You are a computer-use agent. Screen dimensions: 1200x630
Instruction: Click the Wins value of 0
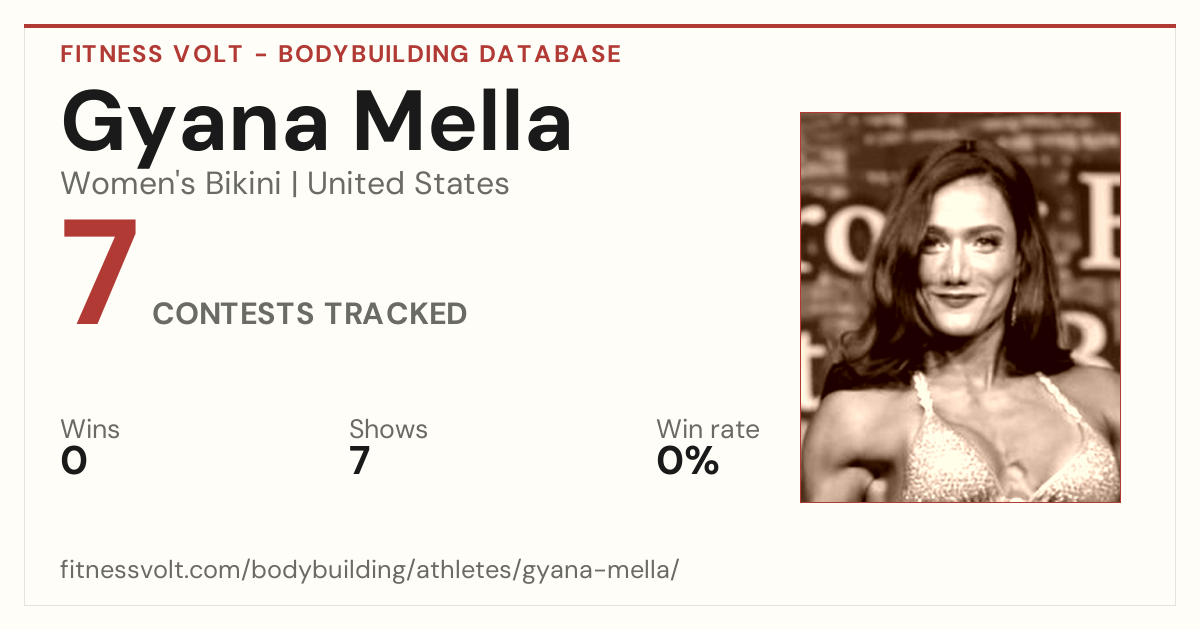tap(74, 461)
